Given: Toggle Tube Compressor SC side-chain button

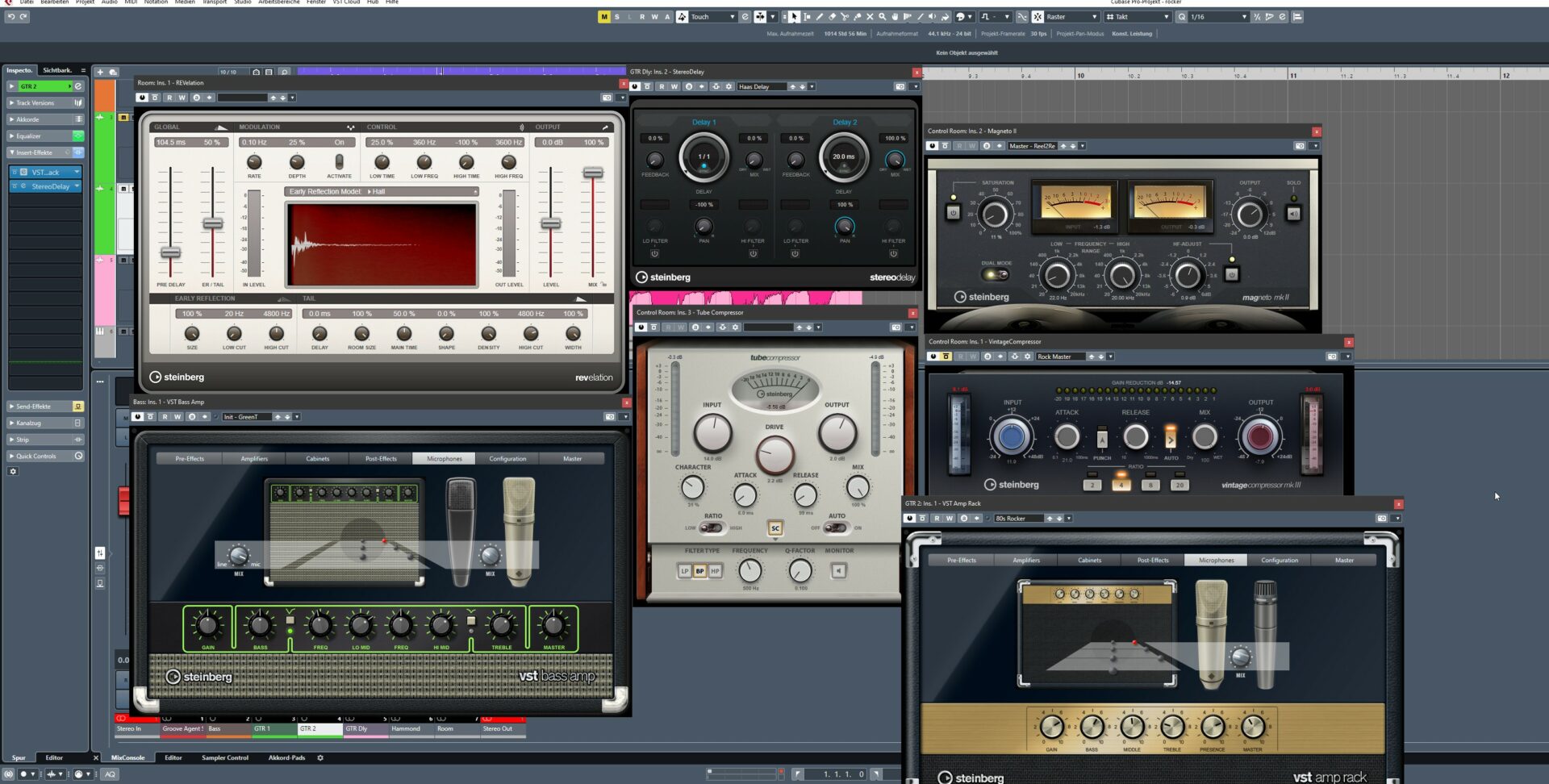Looking at the screenshot, I should point(774,528).
